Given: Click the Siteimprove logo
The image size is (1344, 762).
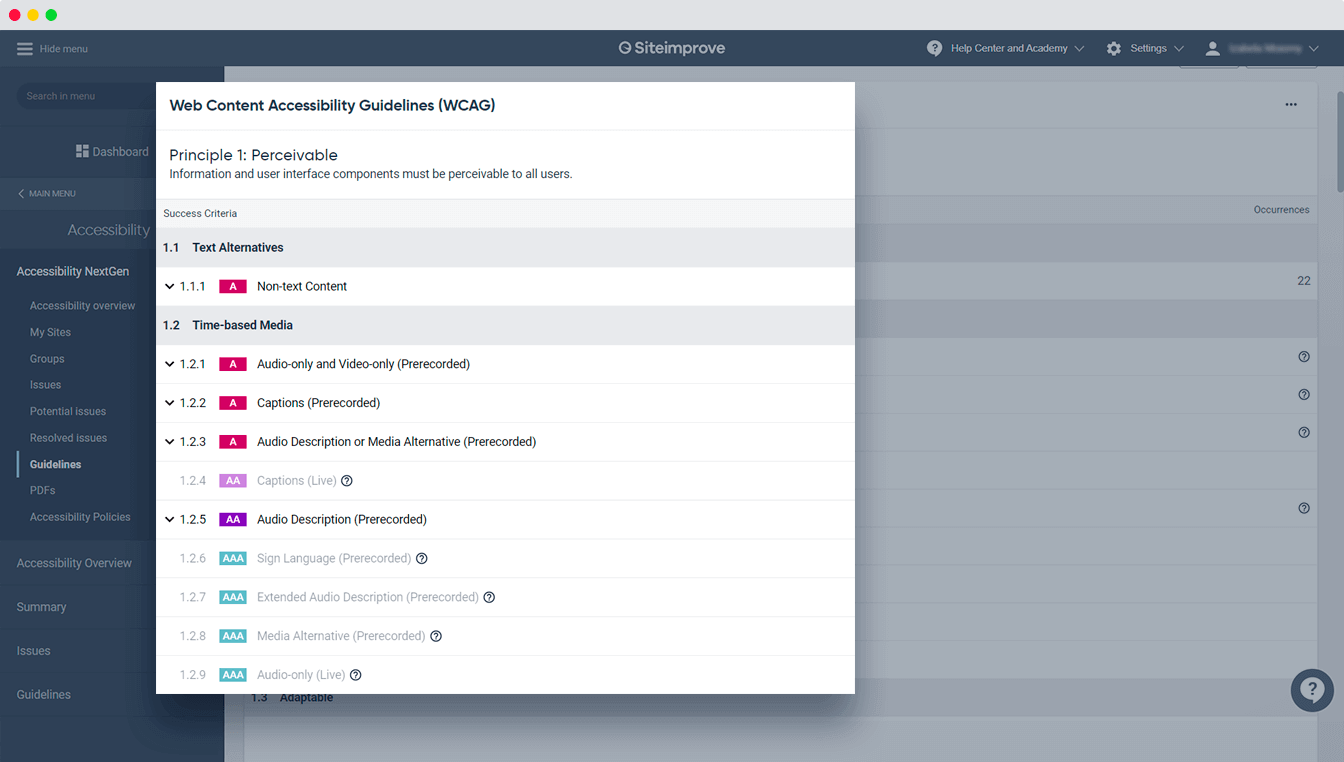Looking at the screenshot, I should coord(671,48).
